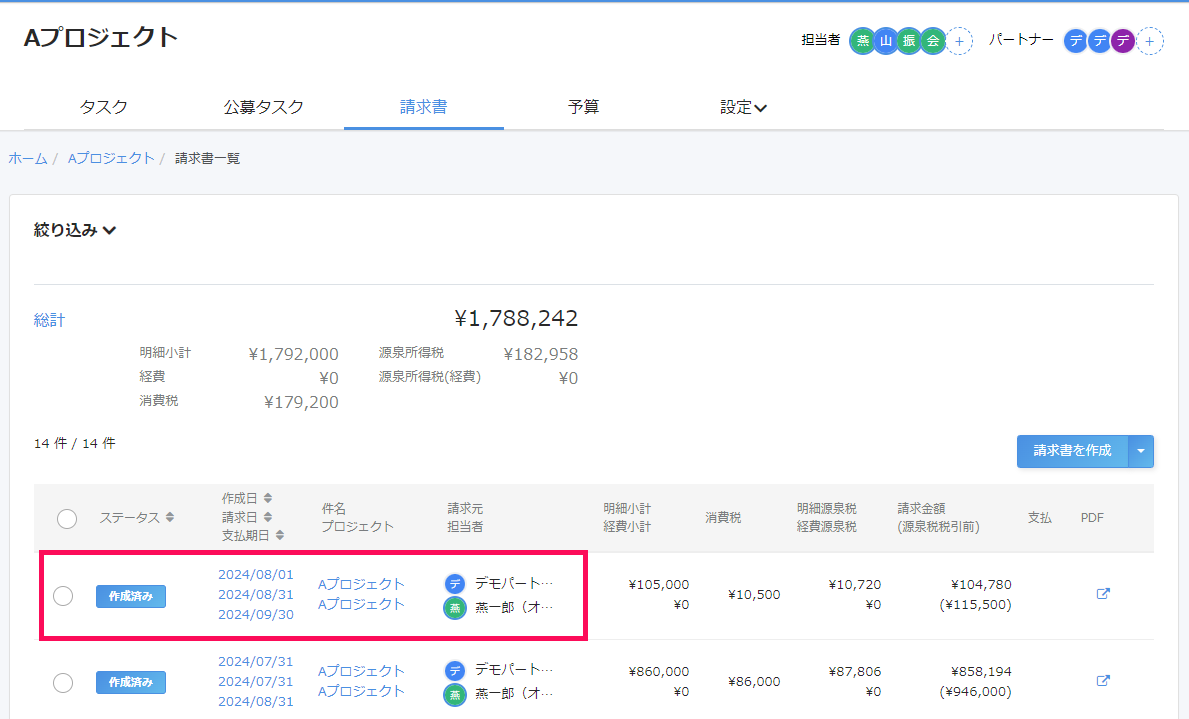Select the 請求書 tab

tap(424, 107)
